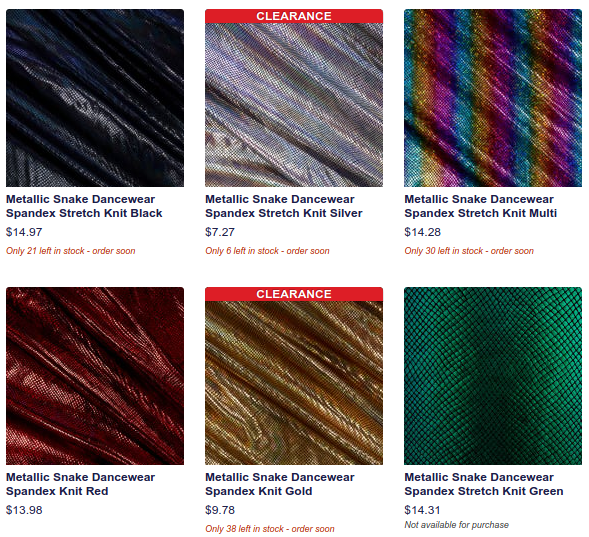Click the Spandex Stretch Knit Black title
589x537 pixels.
click(x=84, y=206)
